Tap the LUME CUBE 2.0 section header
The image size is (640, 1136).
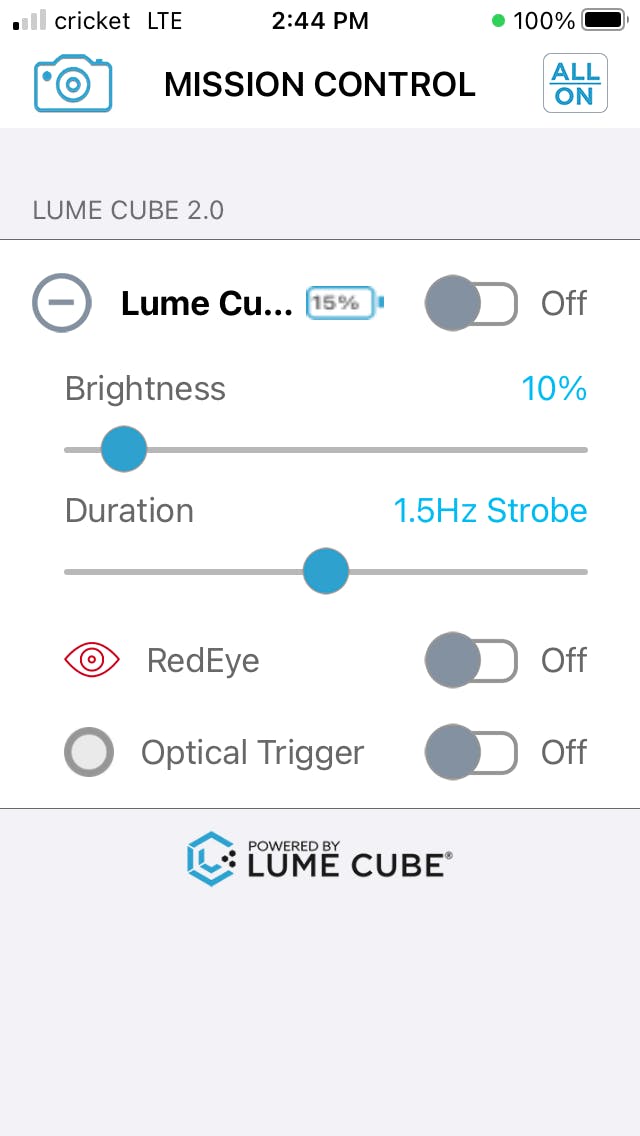click(x=128, y=211)
